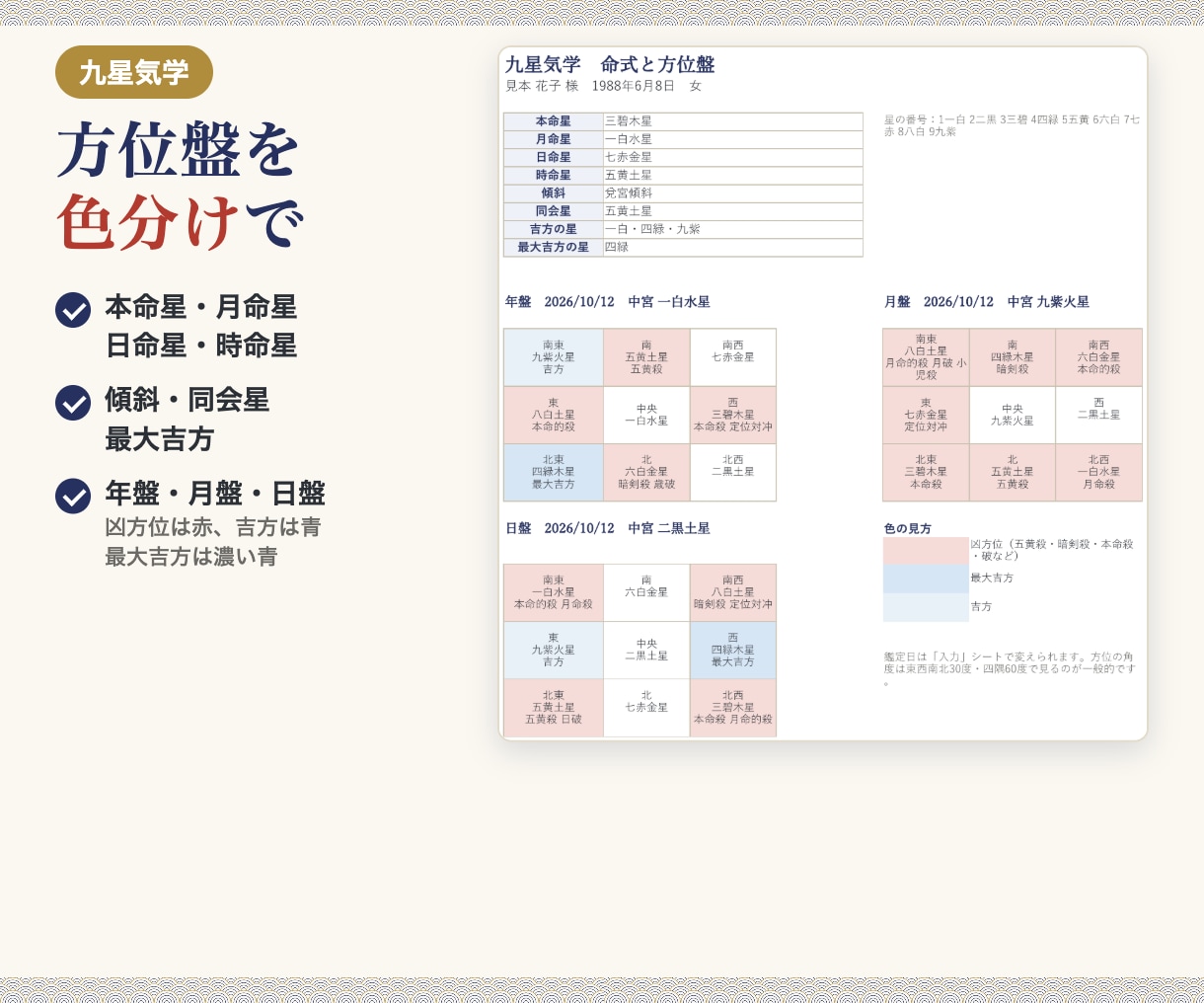Select 年盤 cell 北西 二黒土星
Screen dimensions: 1204x1003
(733, 472)
